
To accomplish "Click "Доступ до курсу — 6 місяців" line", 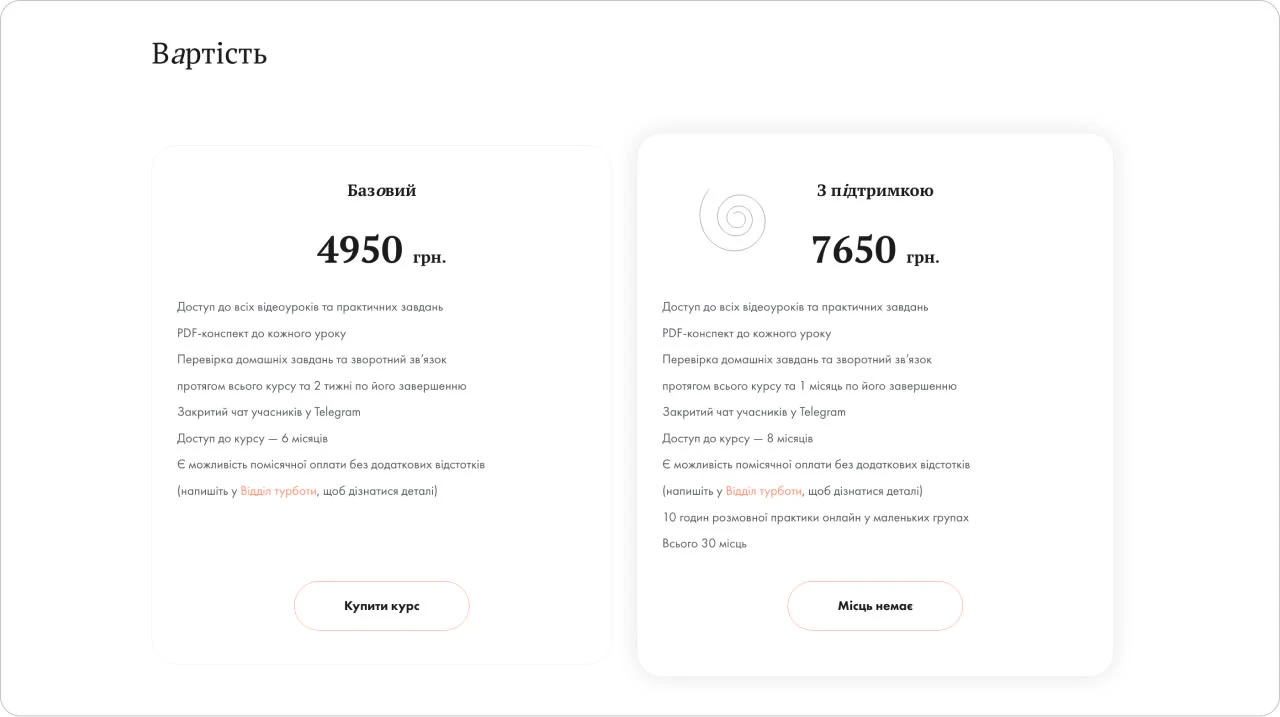I will pyautogui.click(x=252, y=438).
